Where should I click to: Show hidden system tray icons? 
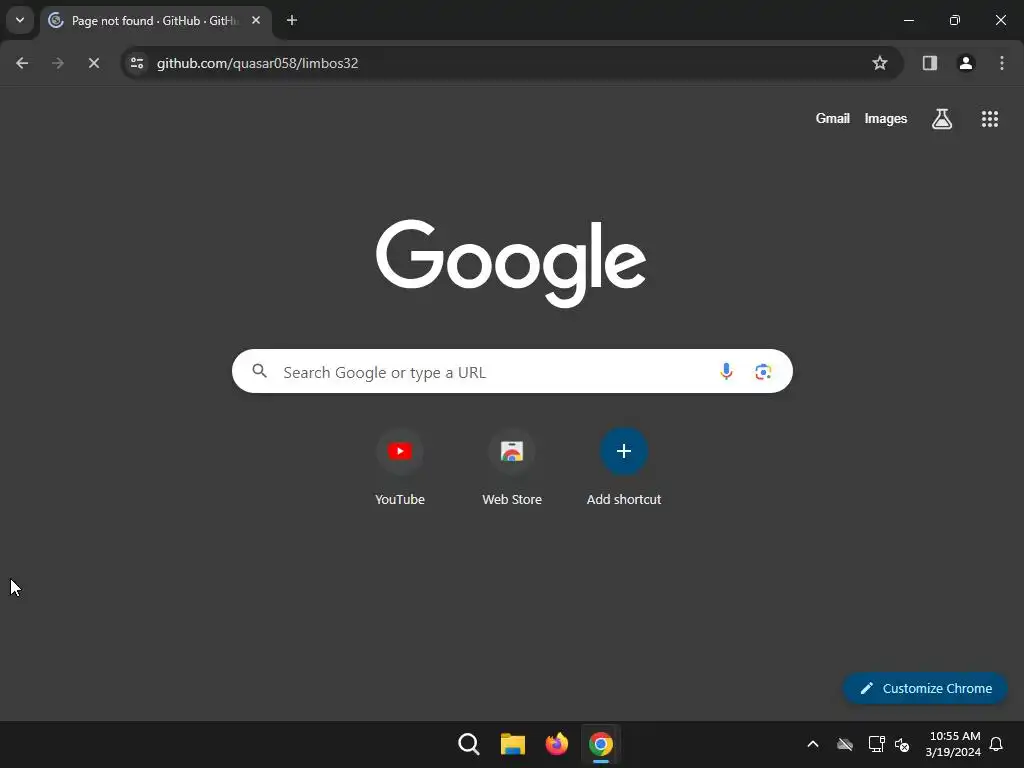(x=813, y=744)
